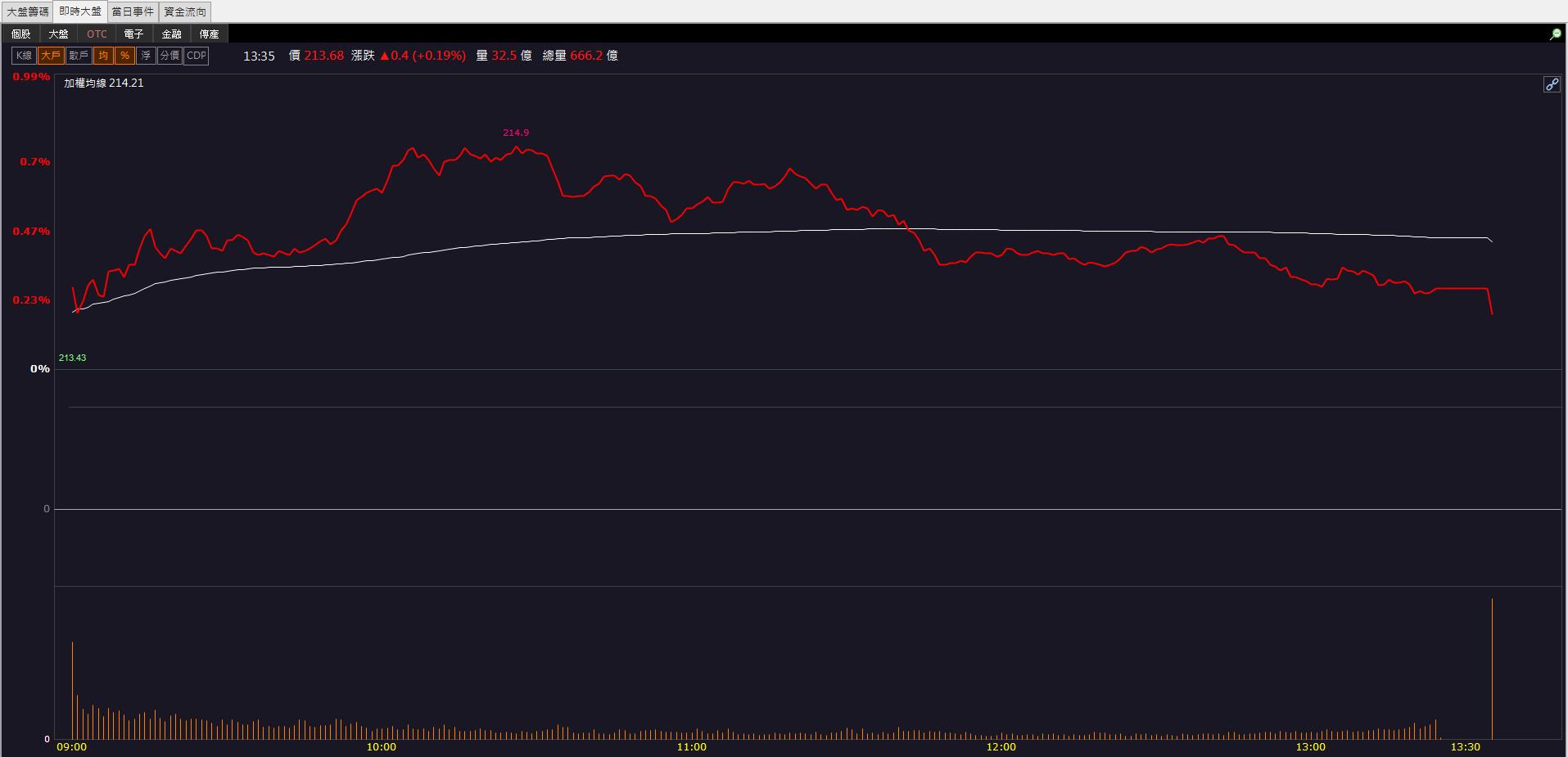Click the 0.99% axis label
The height and width of the screenshot is (757, 1568).
click(31, 76)
